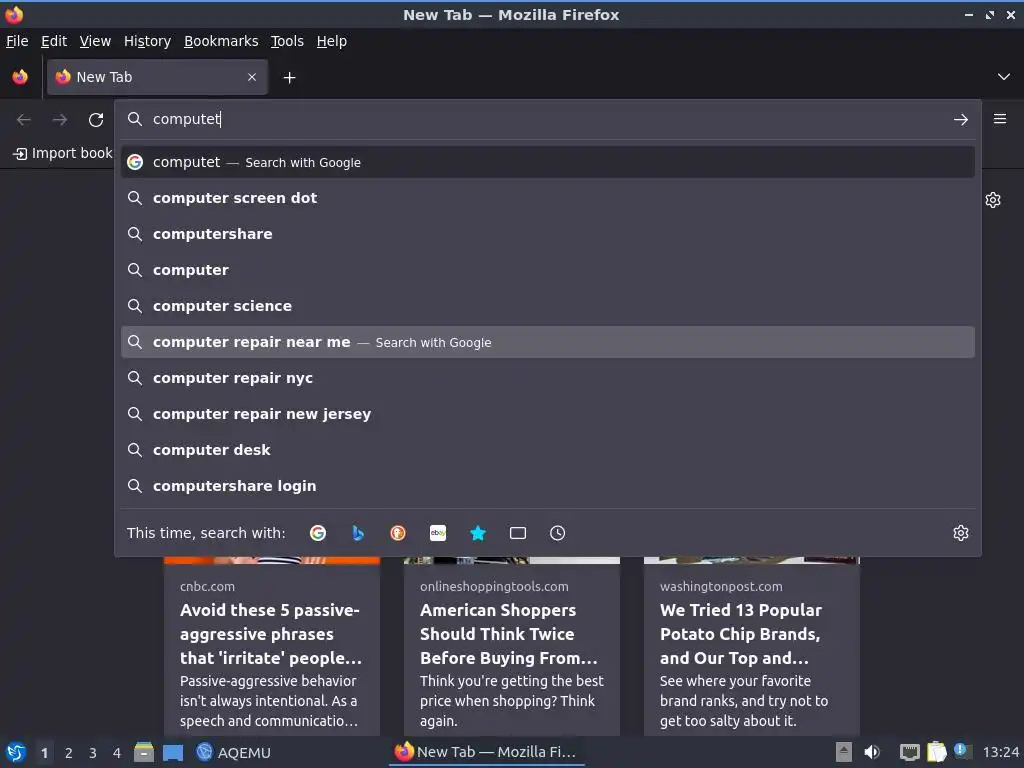Switch to AQEMU taskbar entry

tap(234, 752)
